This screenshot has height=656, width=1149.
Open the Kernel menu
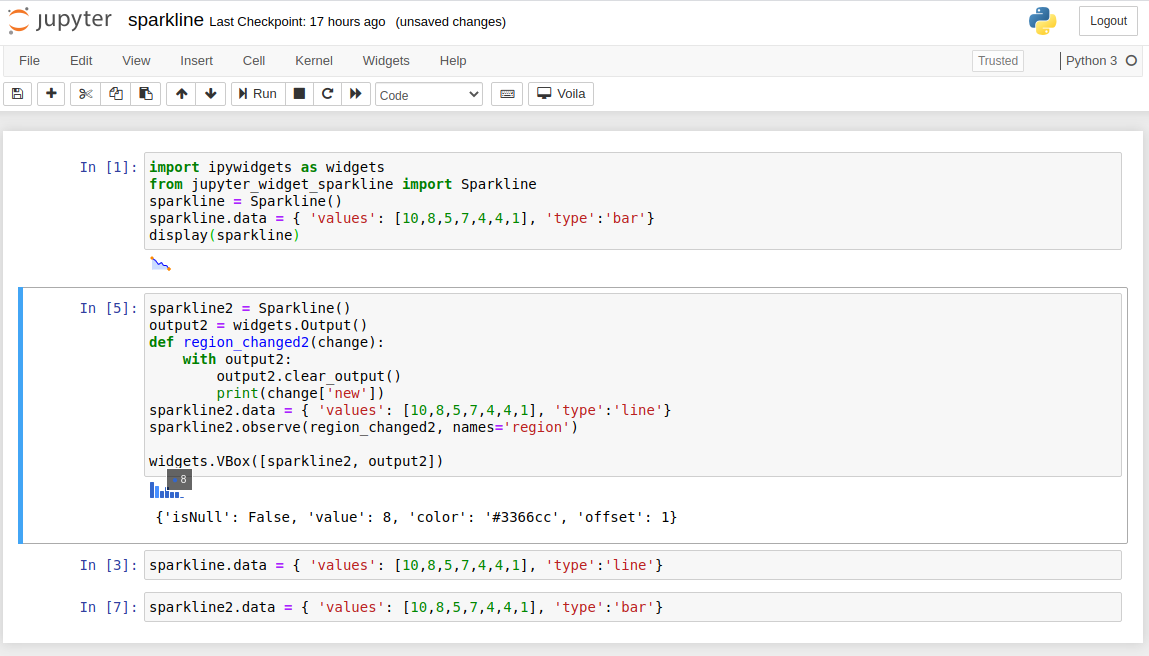click(x=314, y=61)
